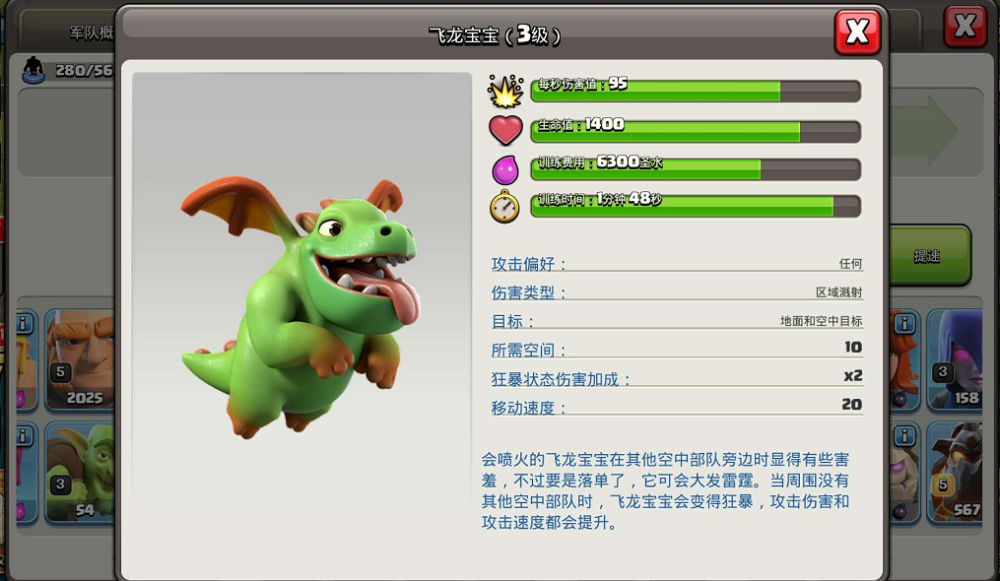Click the 训练费用 6300 elixir bar

point(696,168)
